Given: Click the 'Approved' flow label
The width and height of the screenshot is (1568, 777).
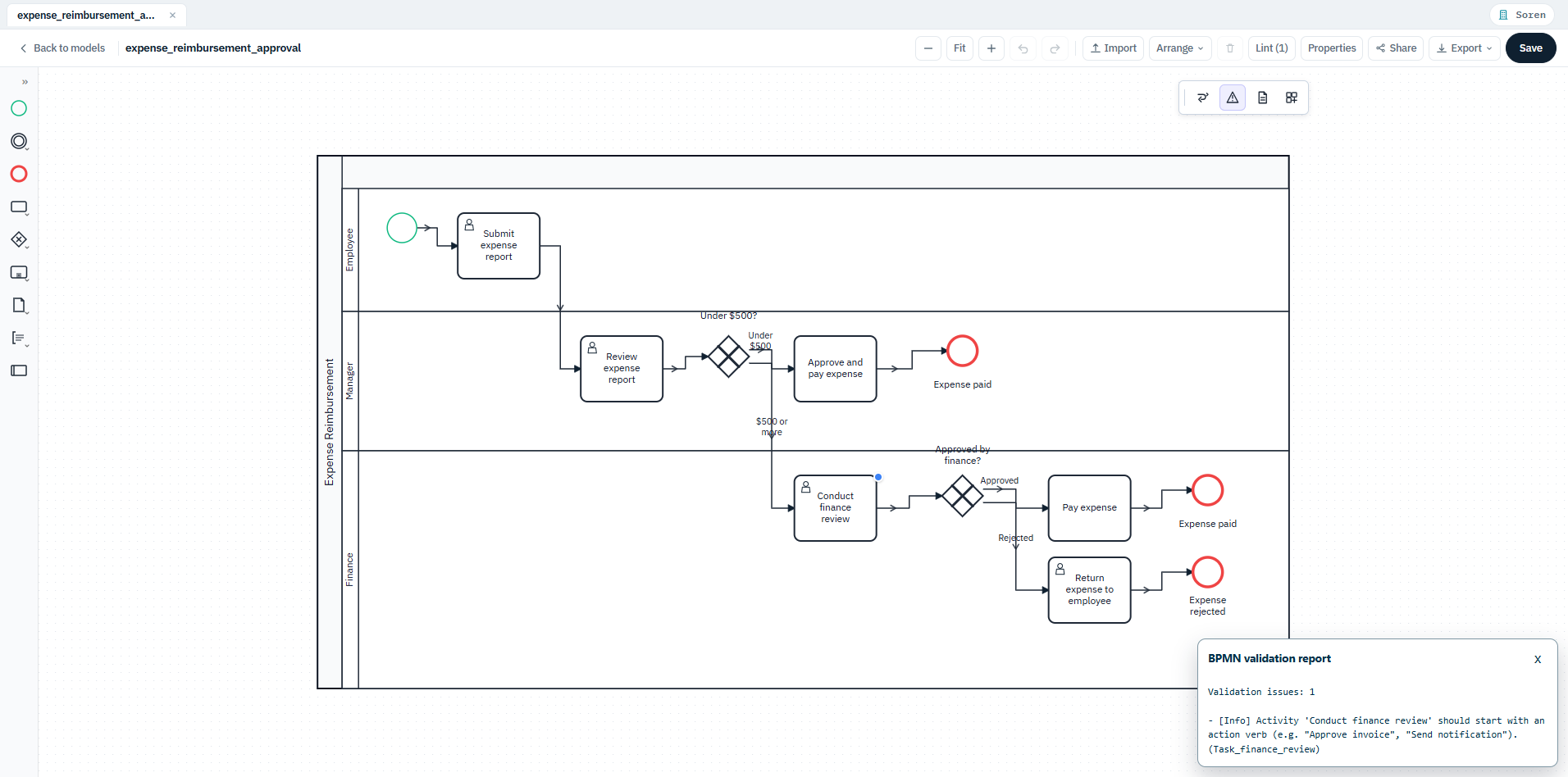Looking at the screenshot, I should point(1000,481).
